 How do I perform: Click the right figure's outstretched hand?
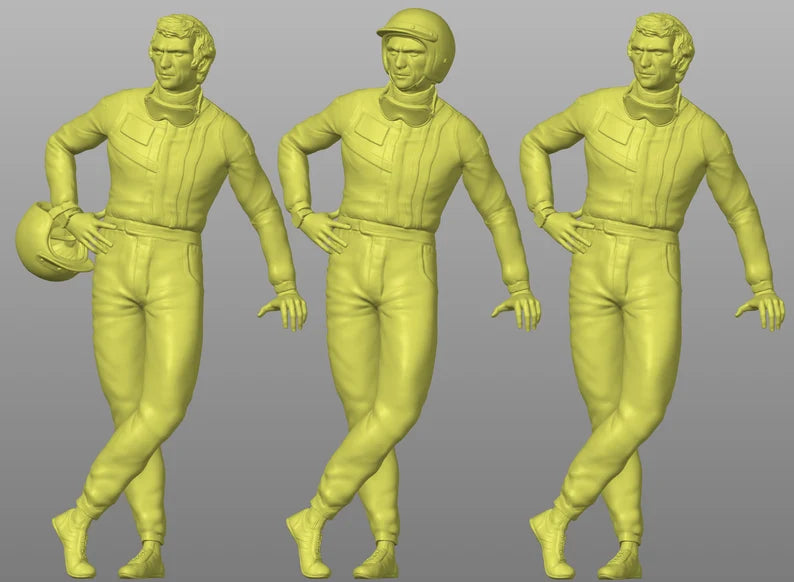(x=764, y=309)
